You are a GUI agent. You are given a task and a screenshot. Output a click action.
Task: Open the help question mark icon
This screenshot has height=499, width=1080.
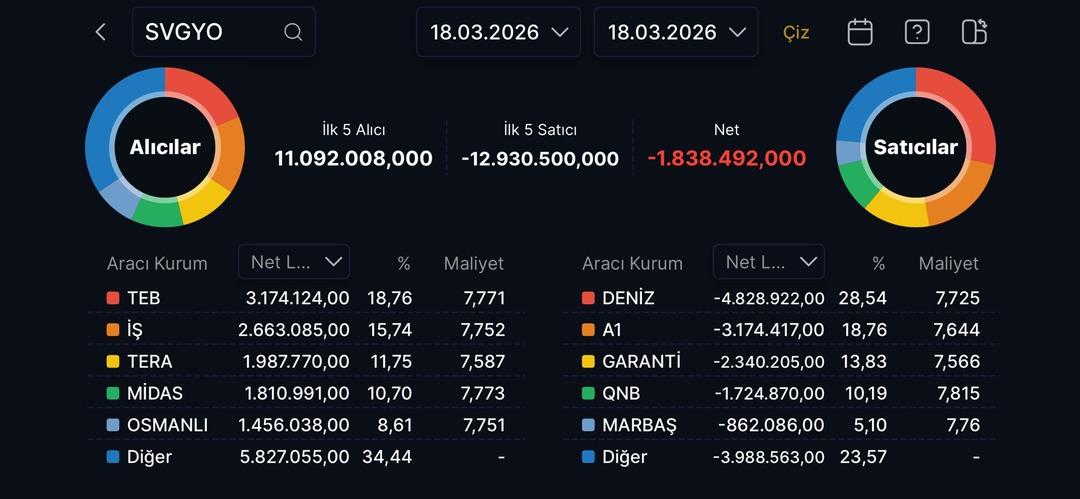tap(917, 32)
